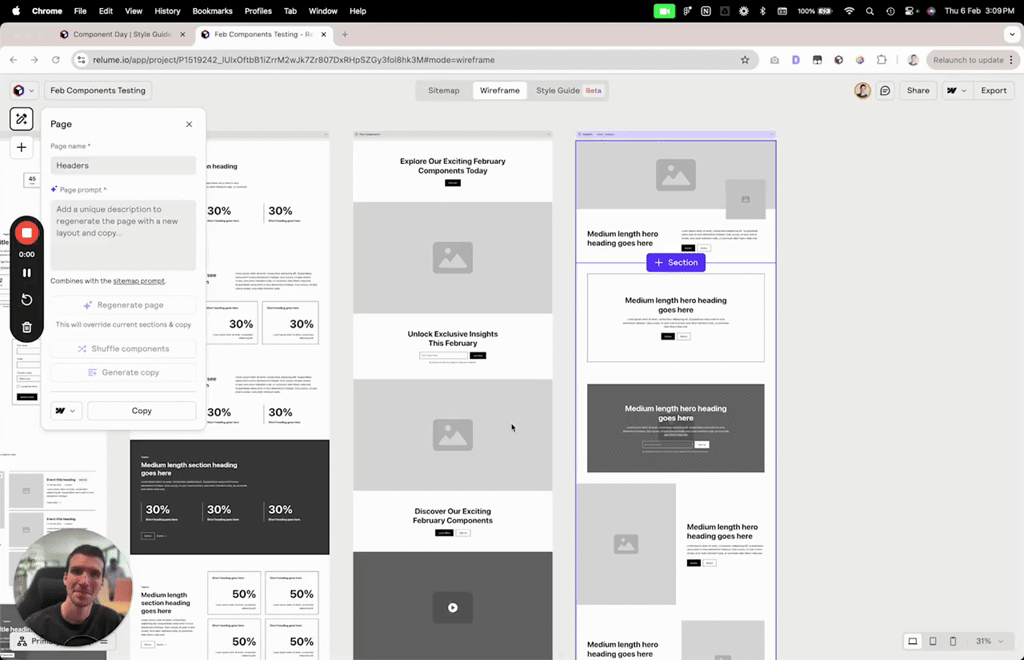
Task: Open the comments speech bubble icon
Action: tap(885, 90)
